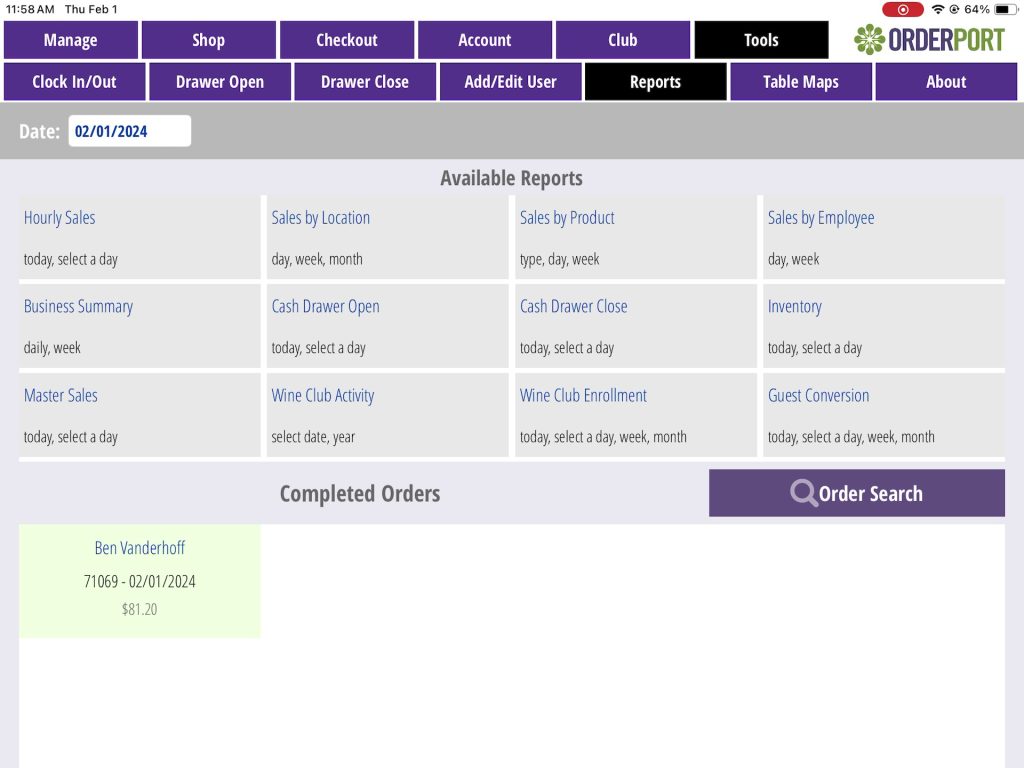
Task: Click the date input field
Action: (x=129, y=131)
